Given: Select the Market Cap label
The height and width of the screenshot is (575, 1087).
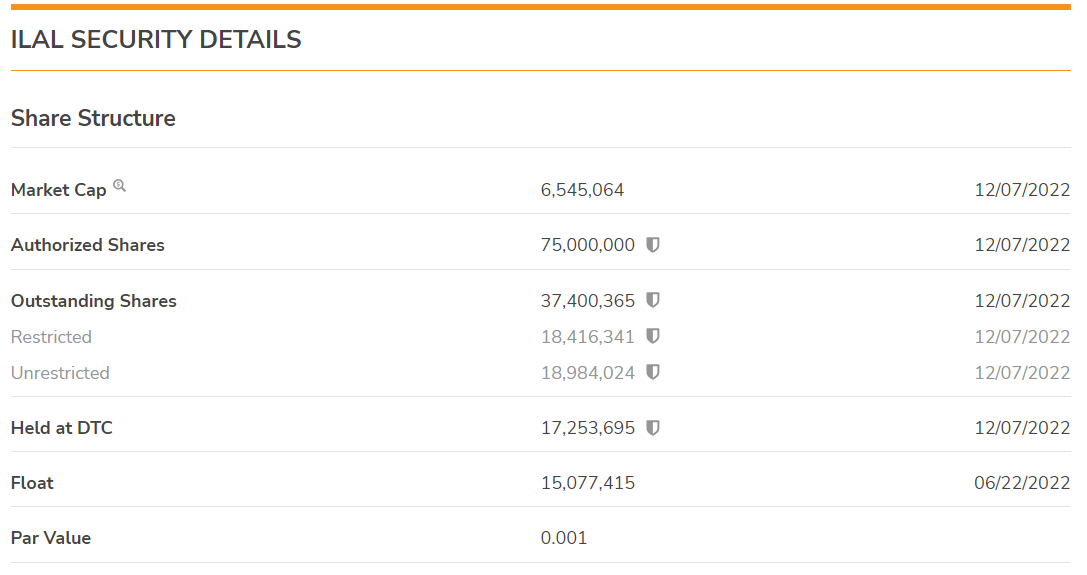Looking at the screenshot, I should (x=59, y=190).
